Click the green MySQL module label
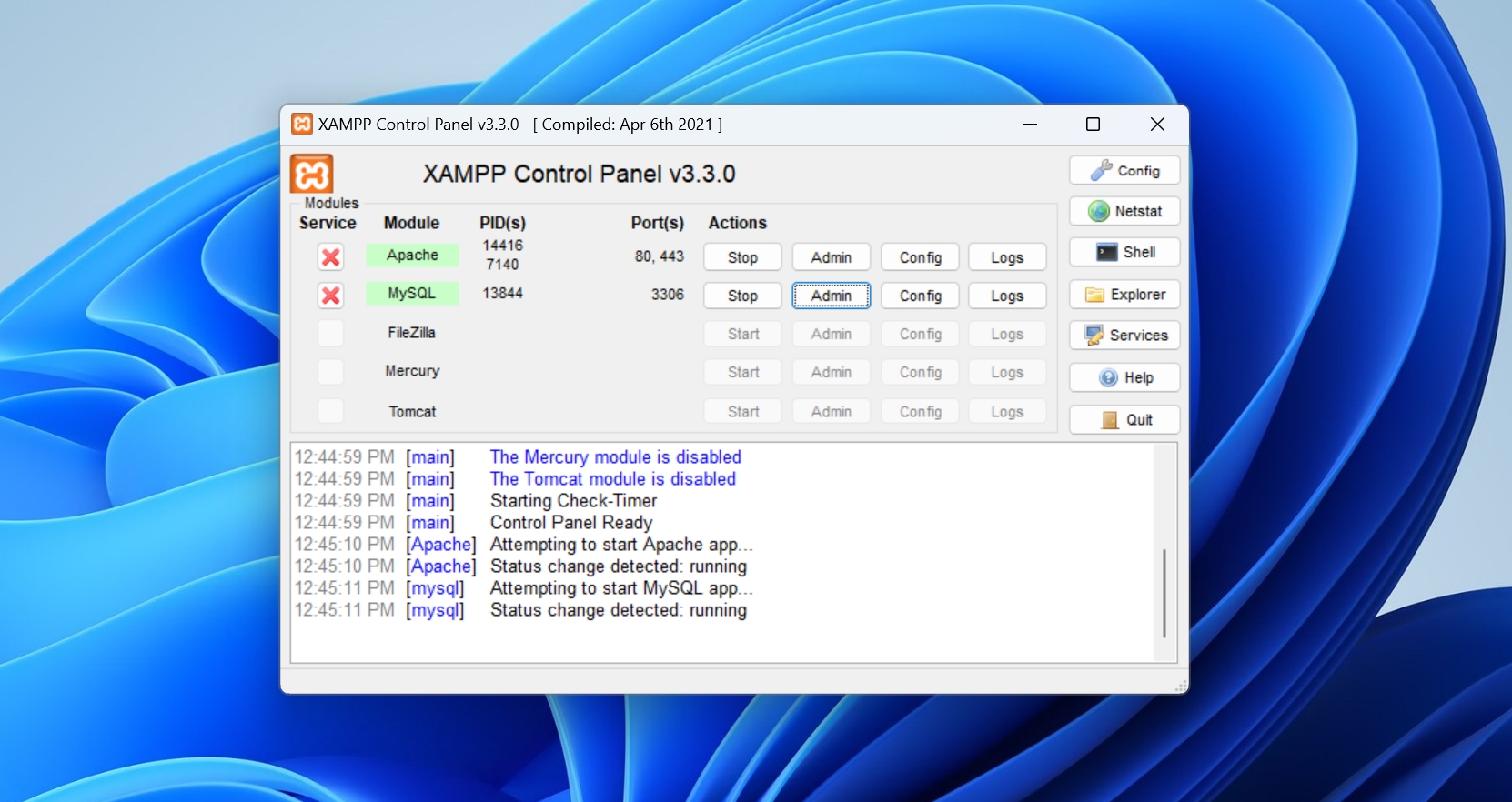 412,293
